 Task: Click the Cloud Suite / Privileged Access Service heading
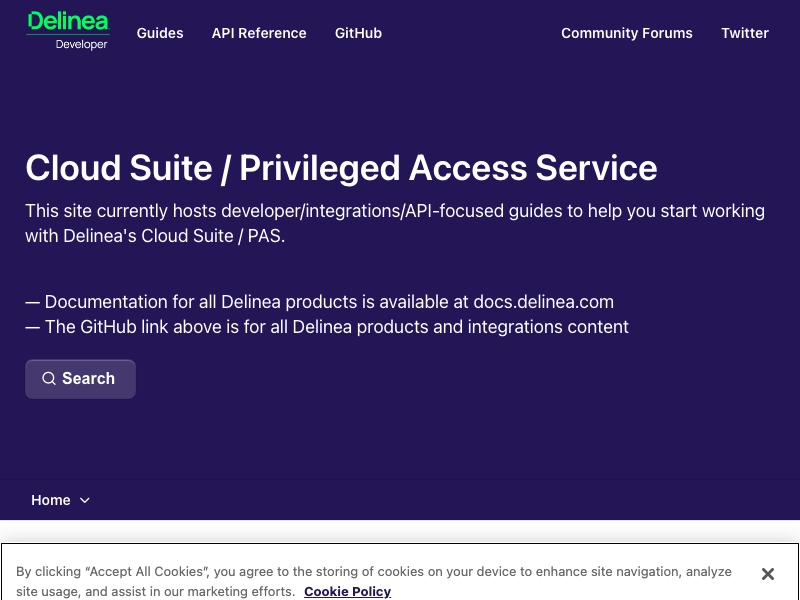click(341, 168)
